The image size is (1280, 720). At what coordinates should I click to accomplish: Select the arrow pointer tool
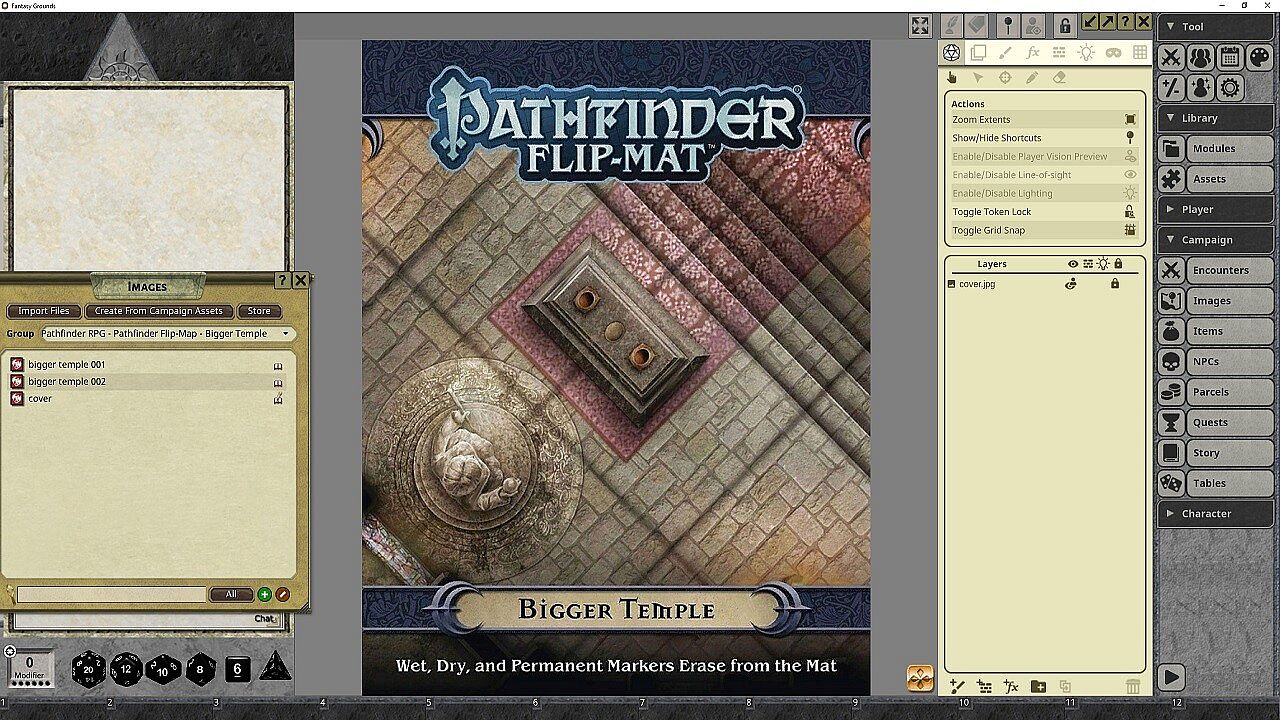(x=978, y=78)
